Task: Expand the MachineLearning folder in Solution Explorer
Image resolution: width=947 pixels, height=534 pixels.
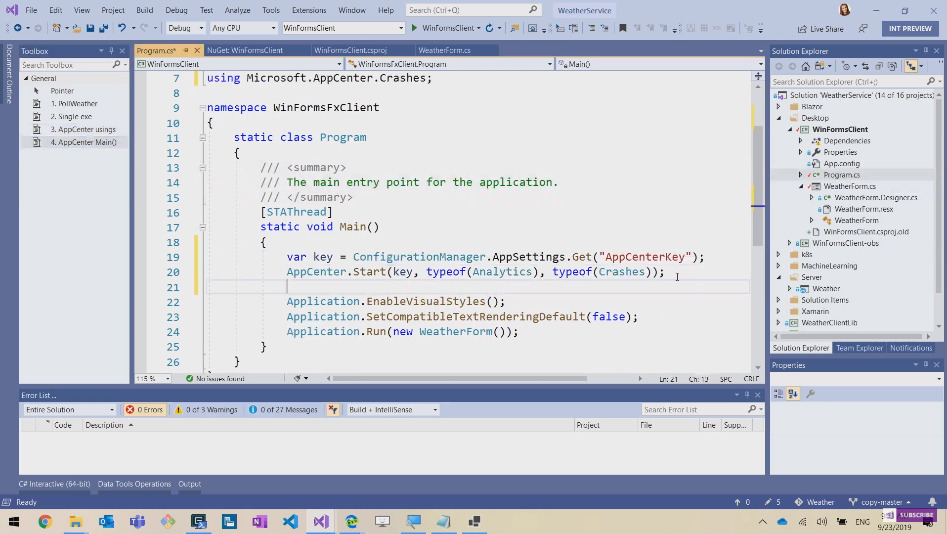Action: point(779,266)
